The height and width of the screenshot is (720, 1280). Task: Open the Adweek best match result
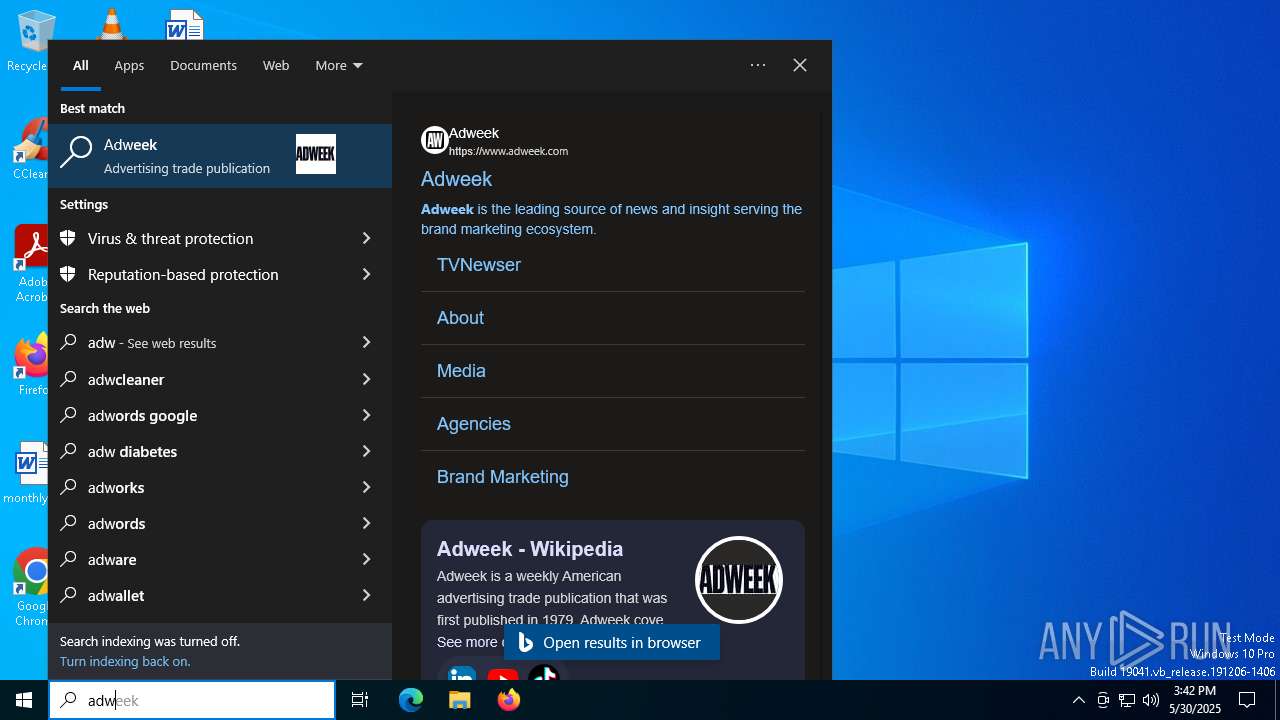(220, 156)
